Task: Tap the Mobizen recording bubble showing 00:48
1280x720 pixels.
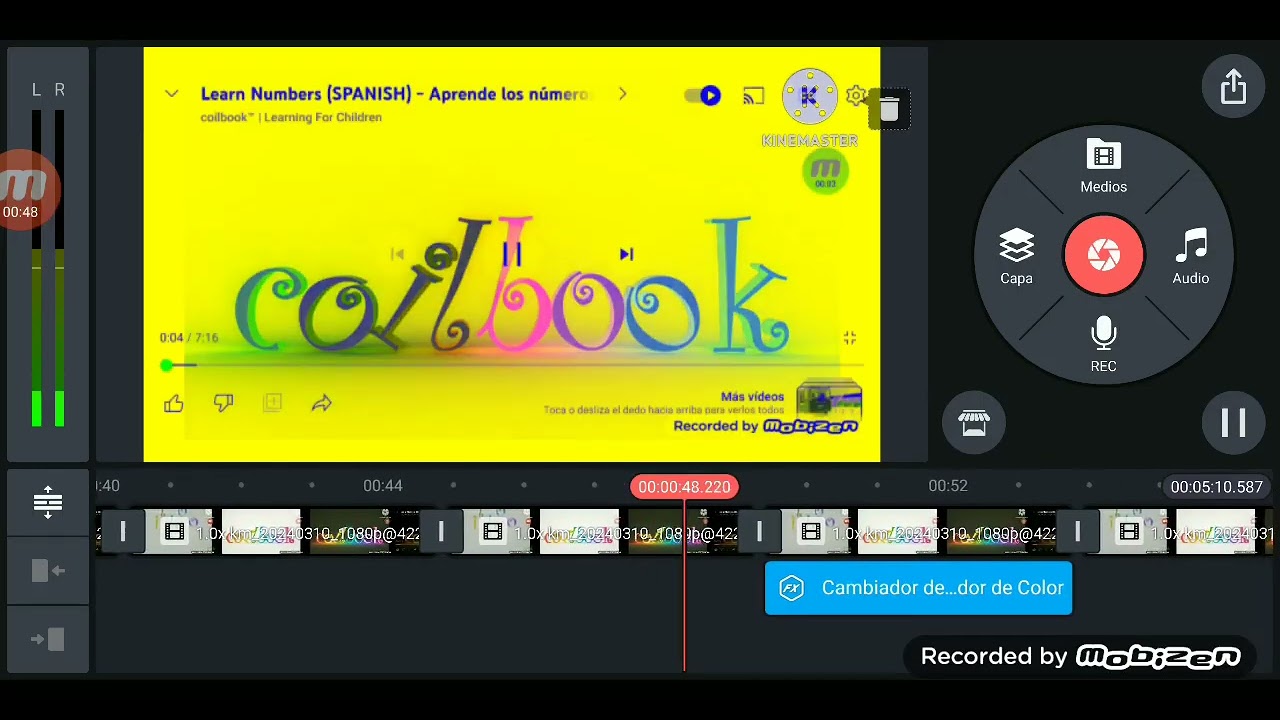Action: click(22, 191)
